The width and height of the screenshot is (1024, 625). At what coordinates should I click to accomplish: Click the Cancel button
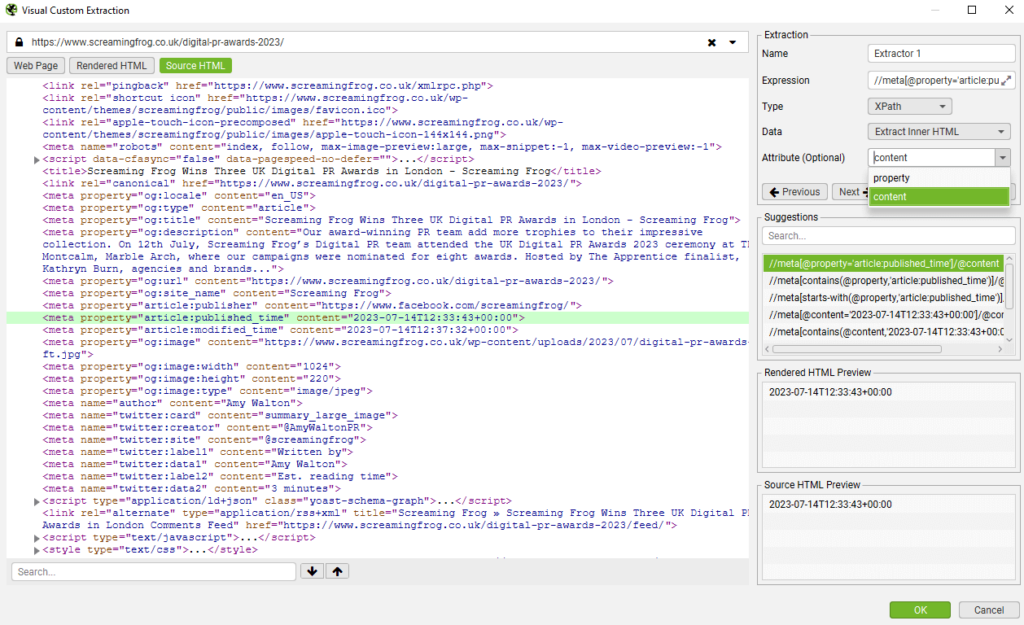[988, 610]
